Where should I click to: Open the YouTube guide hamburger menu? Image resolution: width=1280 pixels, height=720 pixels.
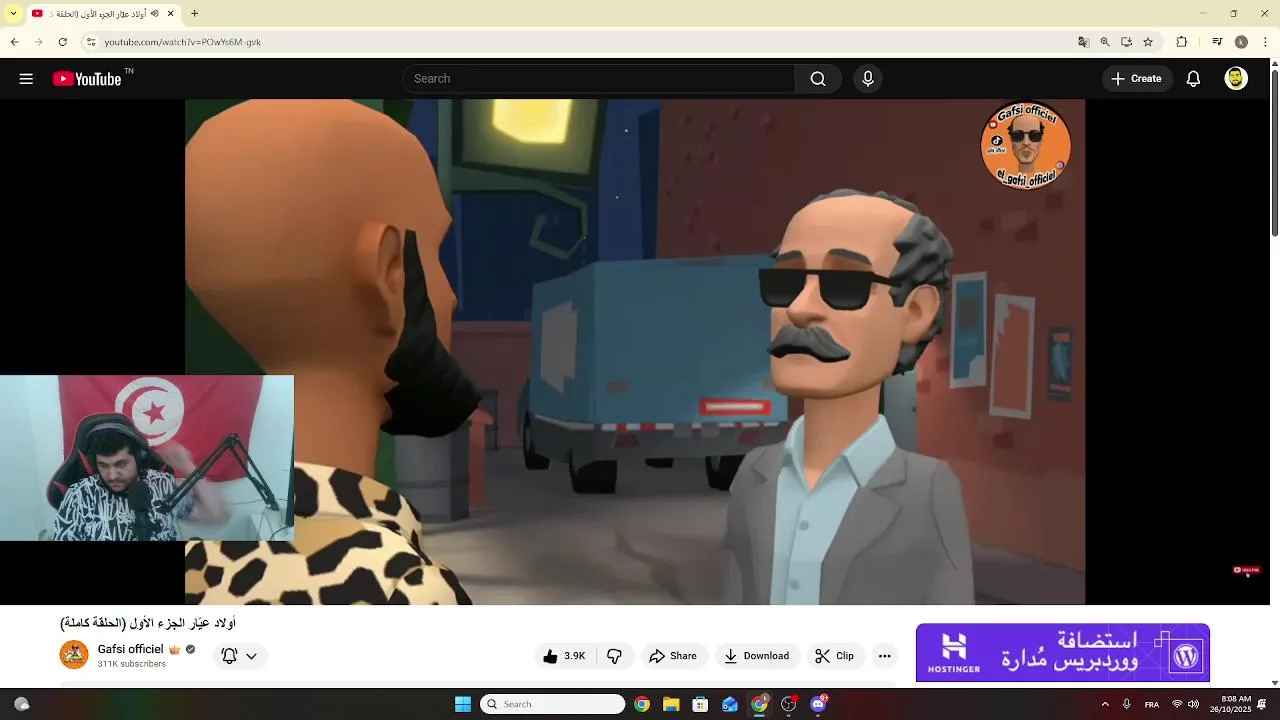(26, 79)
